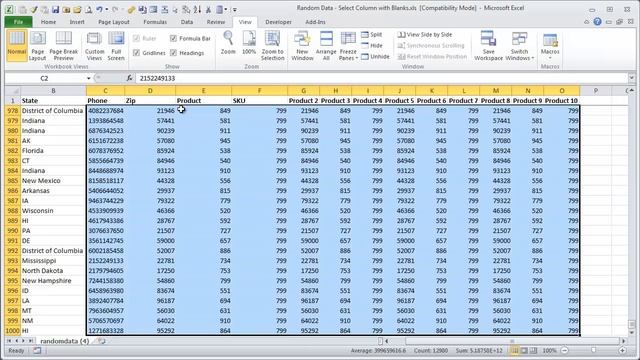This screenshot has width=640, height=360.
Task: Click macro record icon in status bar
Action: 37,351
